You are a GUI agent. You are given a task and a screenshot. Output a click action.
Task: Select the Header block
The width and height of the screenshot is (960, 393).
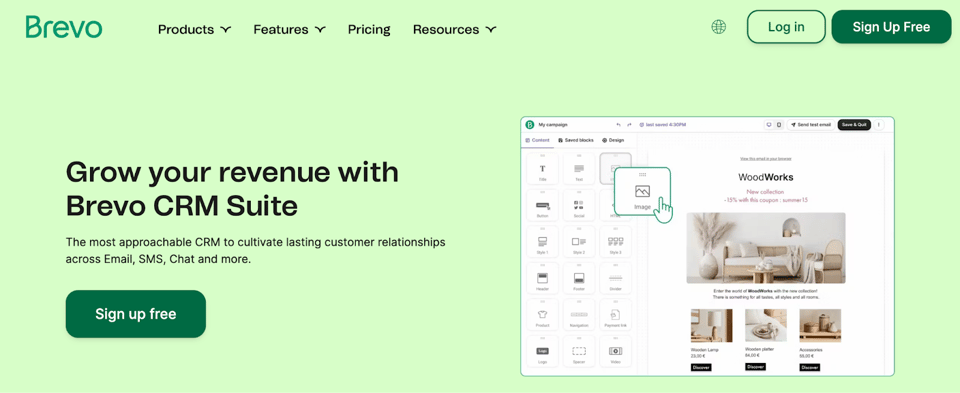[542, 278]
